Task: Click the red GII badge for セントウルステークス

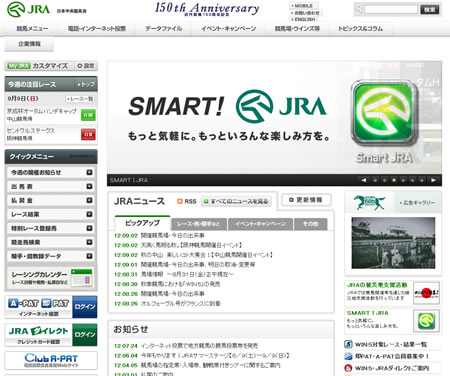Action: (88, 134)
